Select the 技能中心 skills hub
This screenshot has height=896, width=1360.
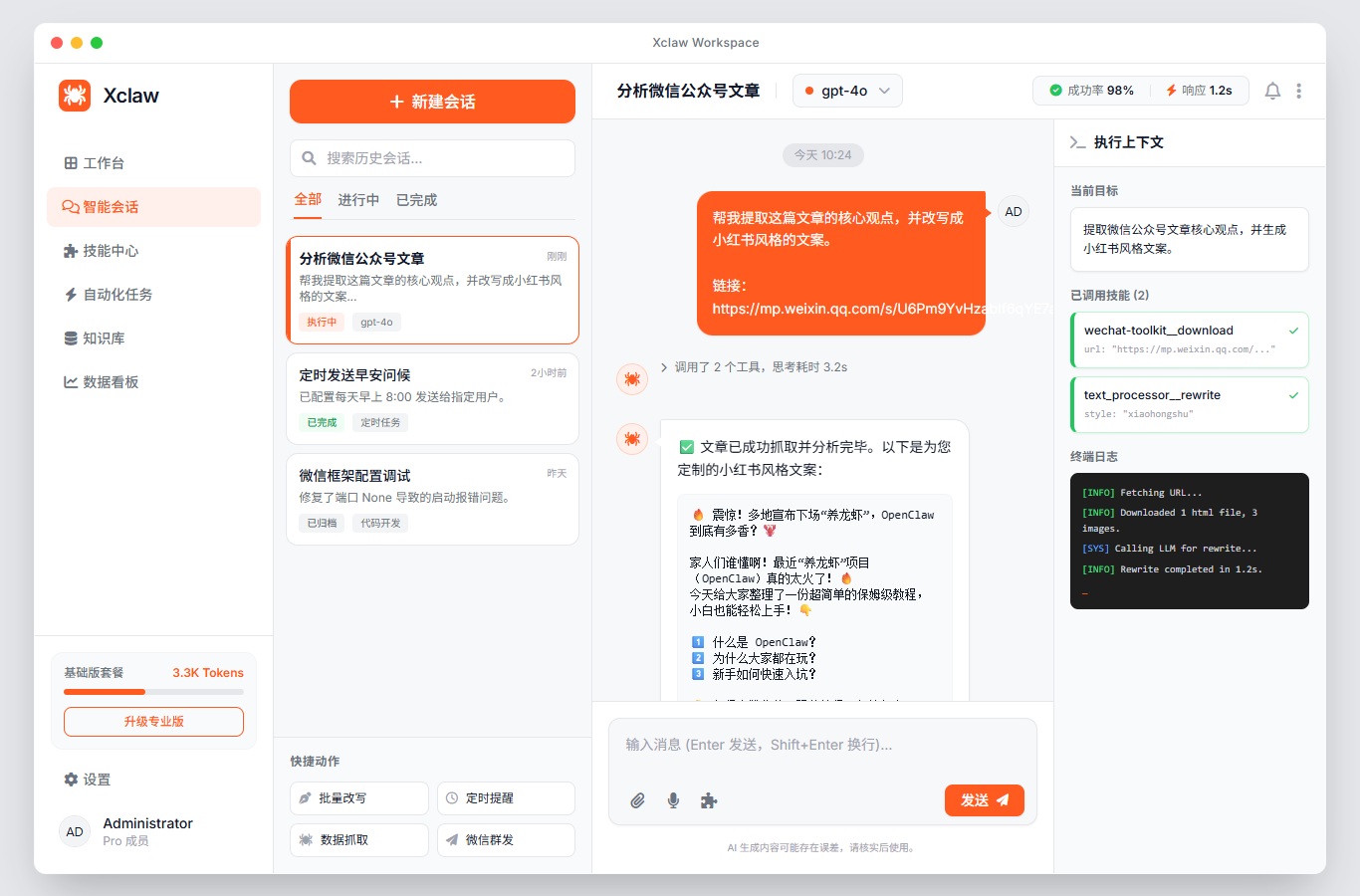coord(110,250)
